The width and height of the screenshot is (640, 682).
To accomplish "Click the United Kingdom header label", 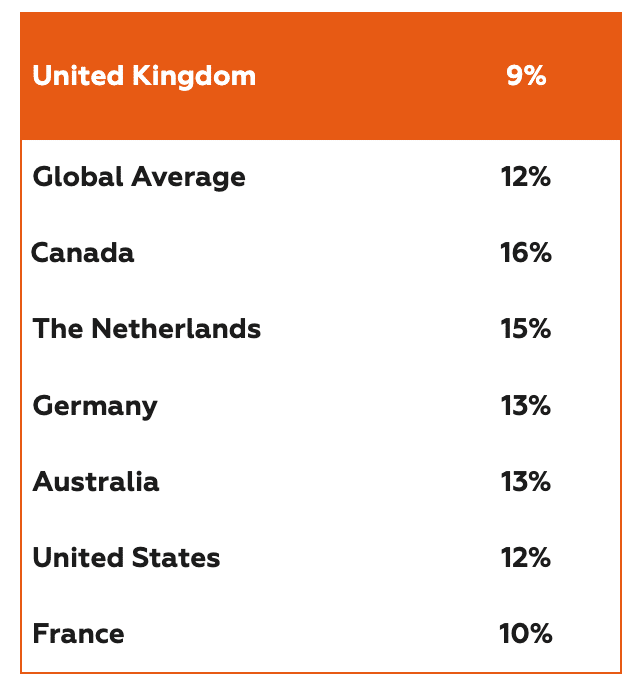I will [x=144, y=77].
